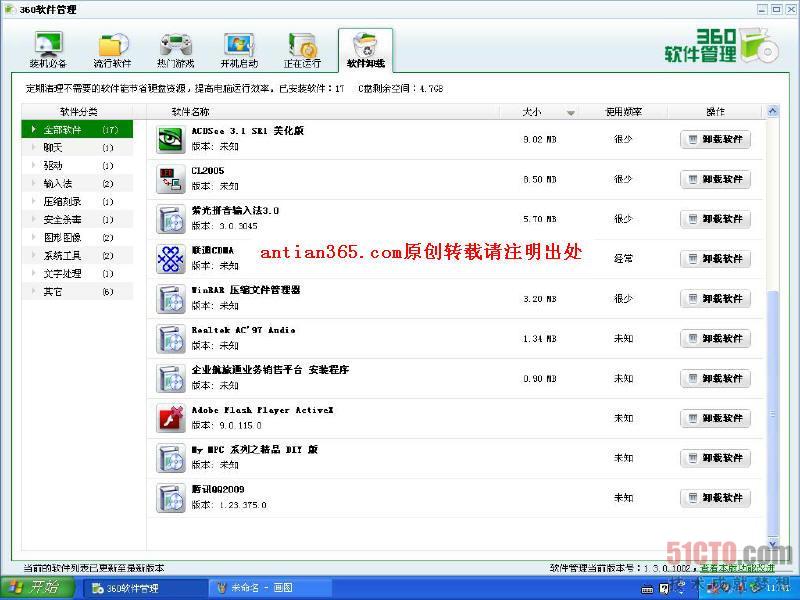Click the software list vertical scrollbar thumb
800x600 pixels.
772,413
